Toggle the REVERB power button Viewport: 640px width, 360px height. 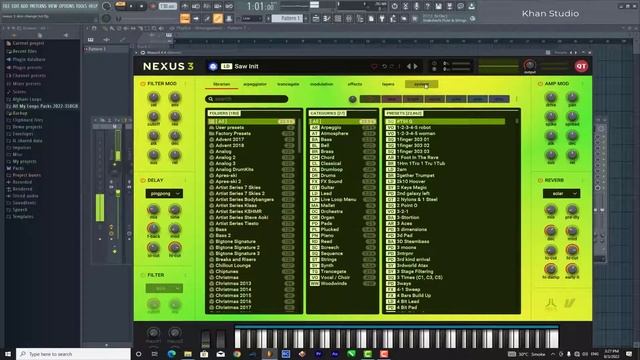[540, 180]
